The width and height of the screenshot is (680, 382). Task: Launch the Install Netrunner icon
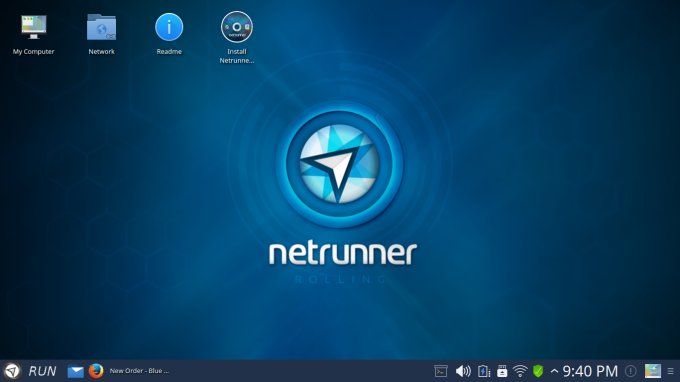(236, 27)
